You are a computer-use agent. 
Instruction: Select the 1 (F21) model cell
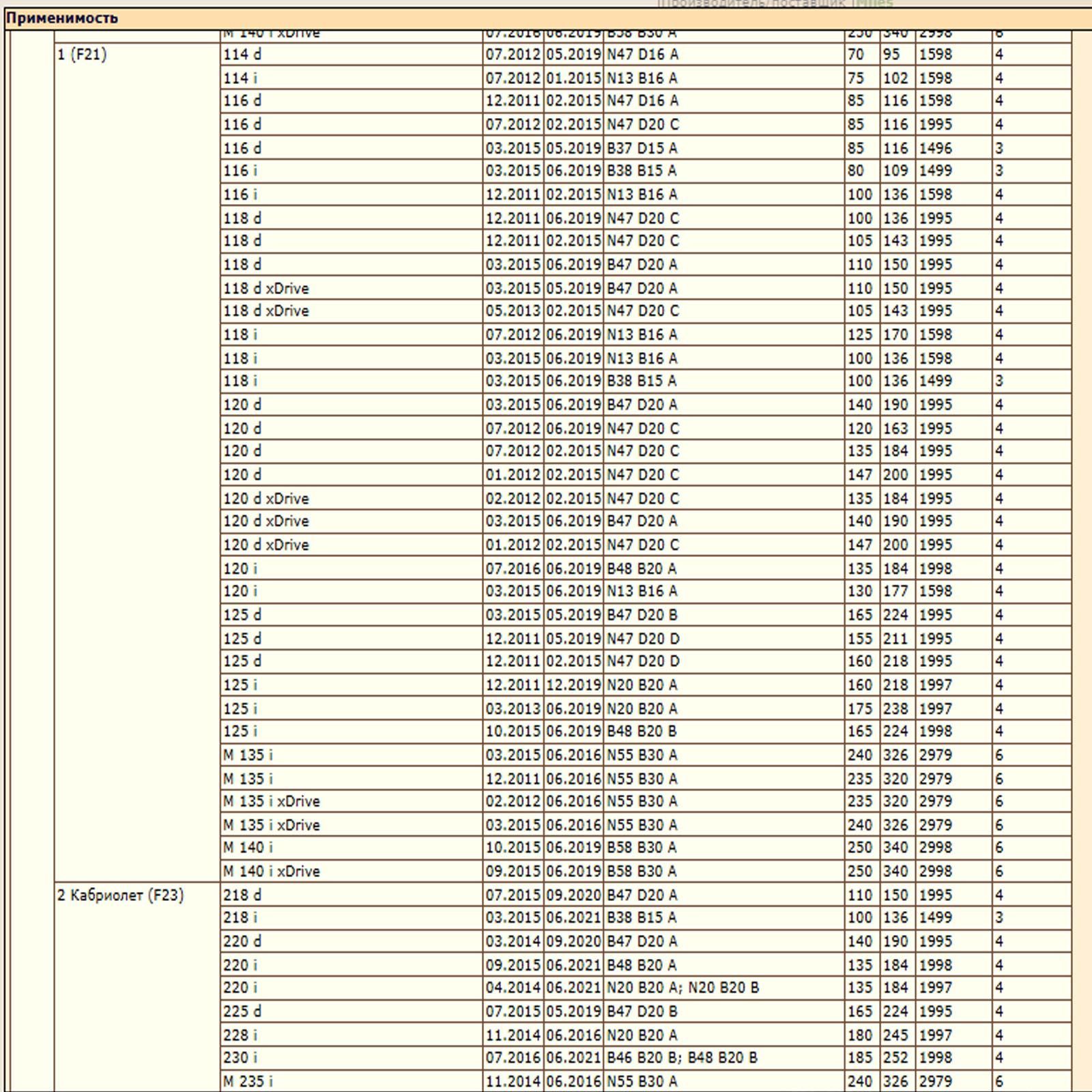coord(82,55)
